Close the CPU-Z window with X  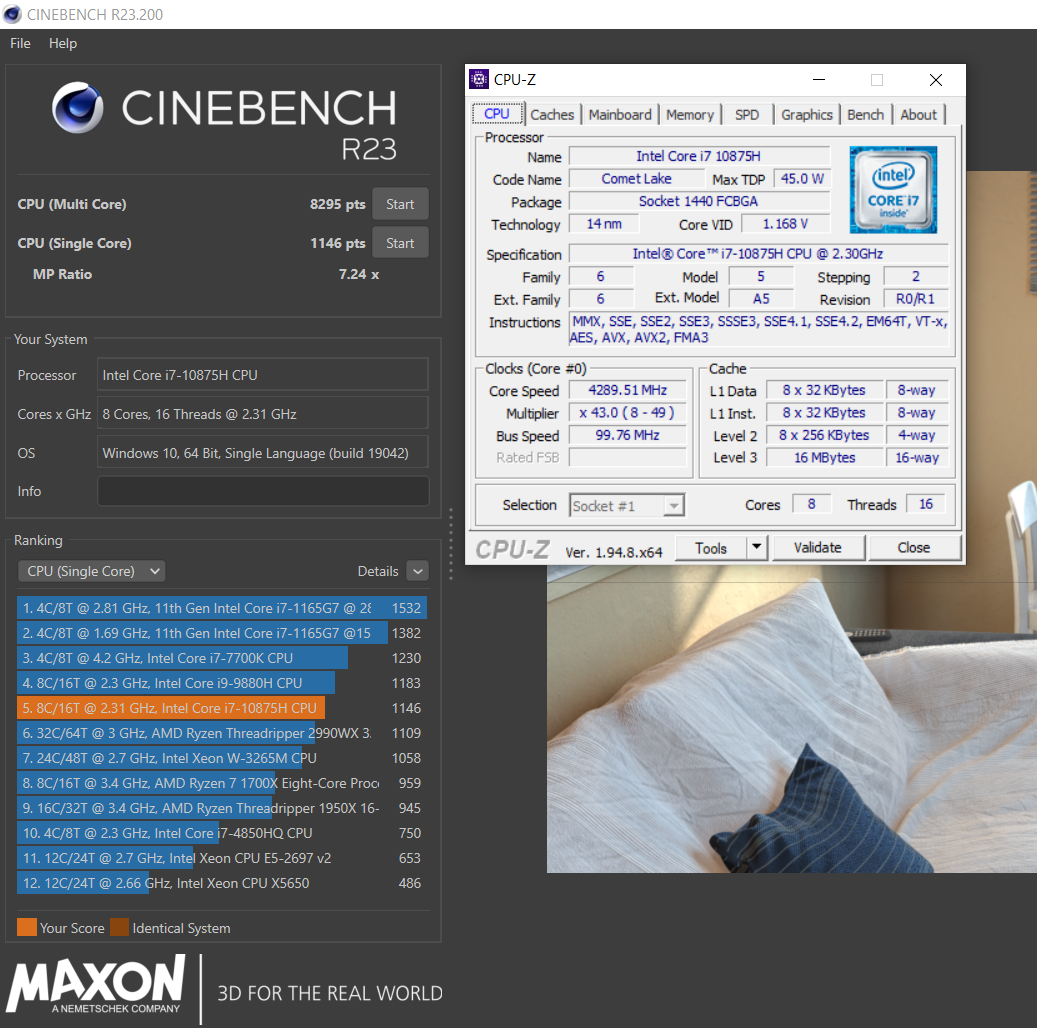tap(936, 80)
